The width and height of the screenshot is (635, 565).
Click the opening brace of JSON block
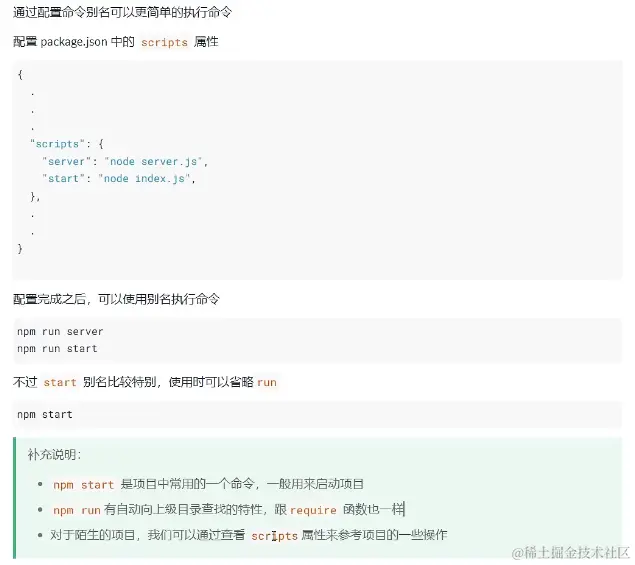pos(20,75)
